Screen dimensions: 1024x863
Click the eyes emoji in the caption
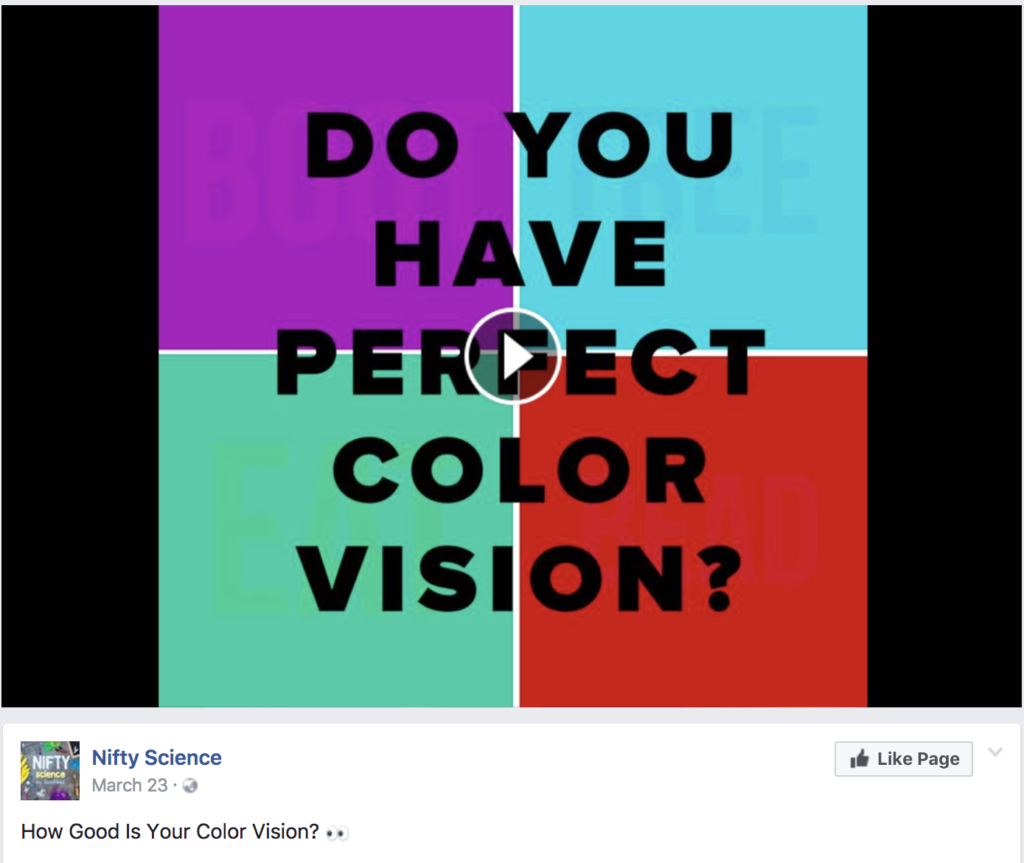pos(337,833)
